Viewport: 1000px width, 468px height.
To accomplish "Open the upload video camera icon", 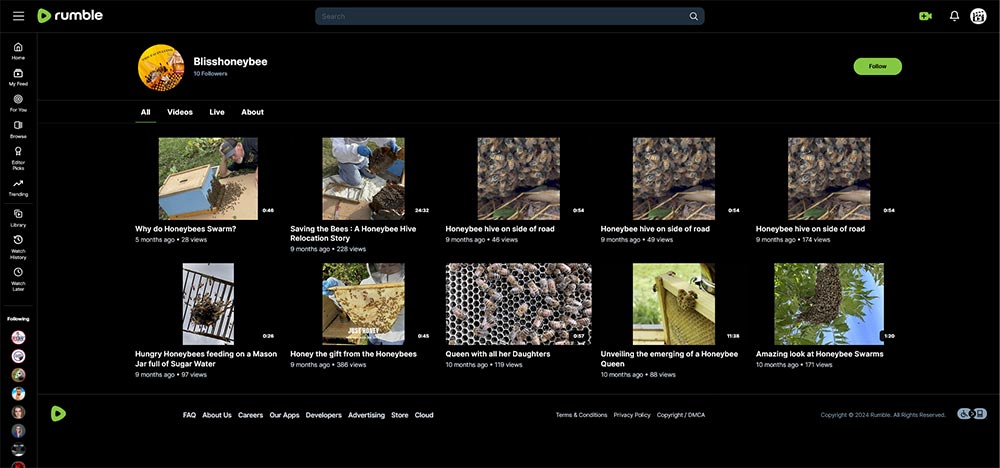I will (925, 16).
